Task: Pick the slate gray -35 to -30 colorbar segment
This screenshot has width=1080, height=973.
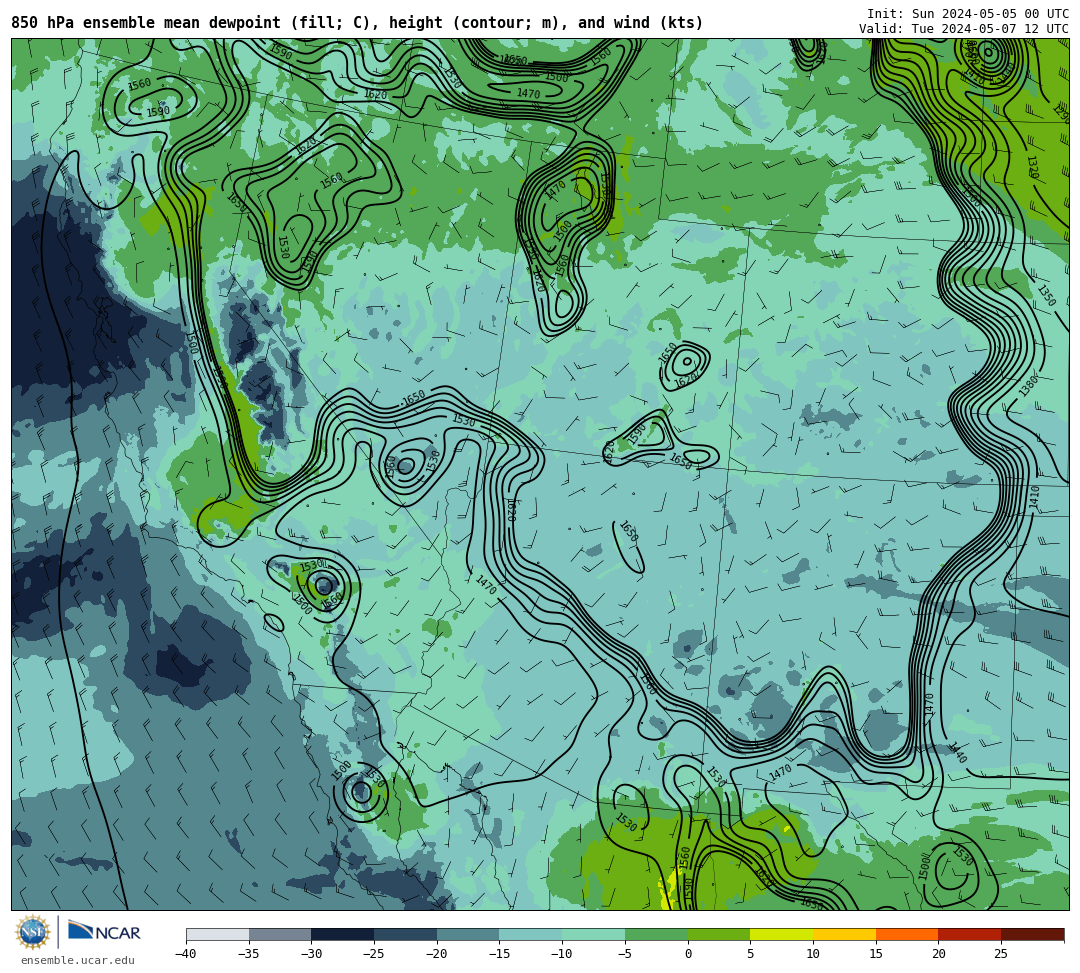Action: (280, 934)
